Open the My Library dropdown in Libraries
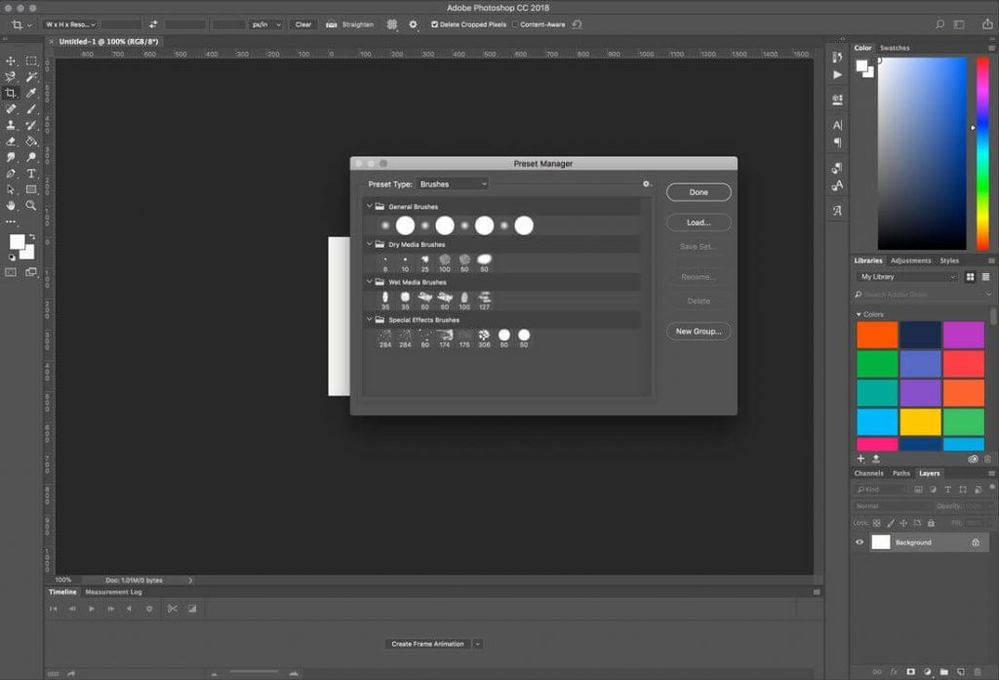 (905, 276)
